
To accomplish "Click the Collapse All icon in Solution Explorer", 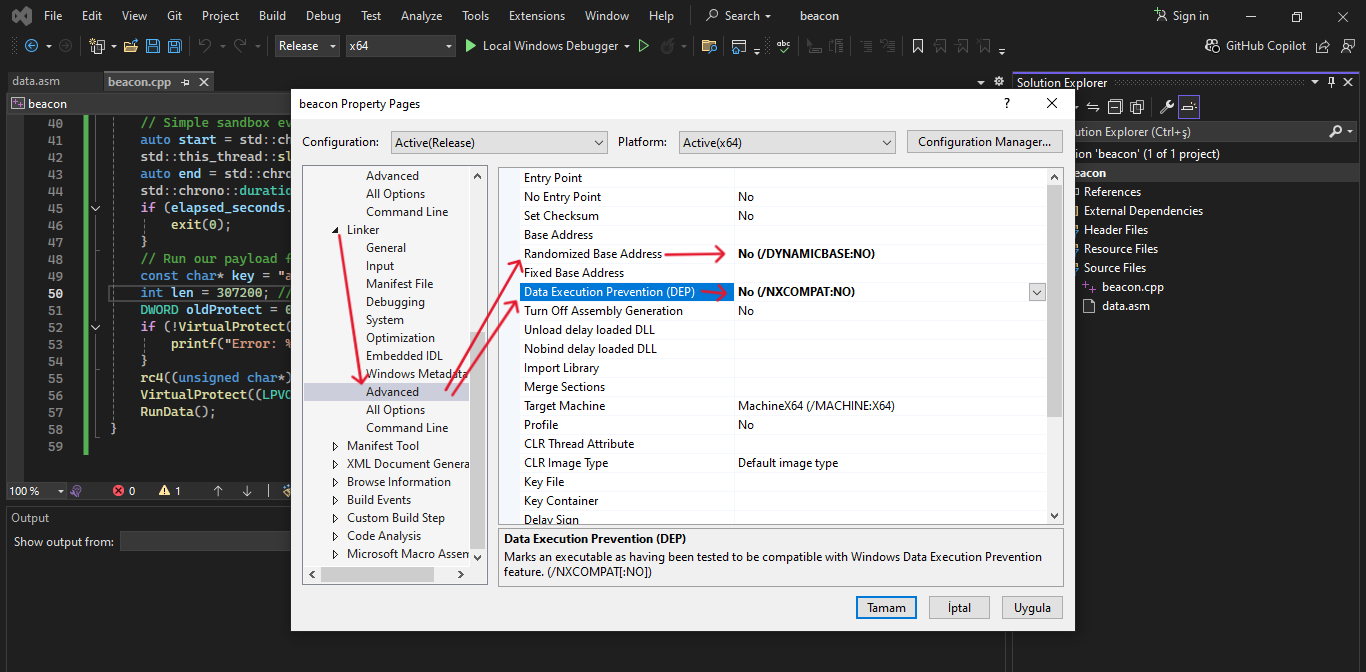I will click(x=1115, y=107).
